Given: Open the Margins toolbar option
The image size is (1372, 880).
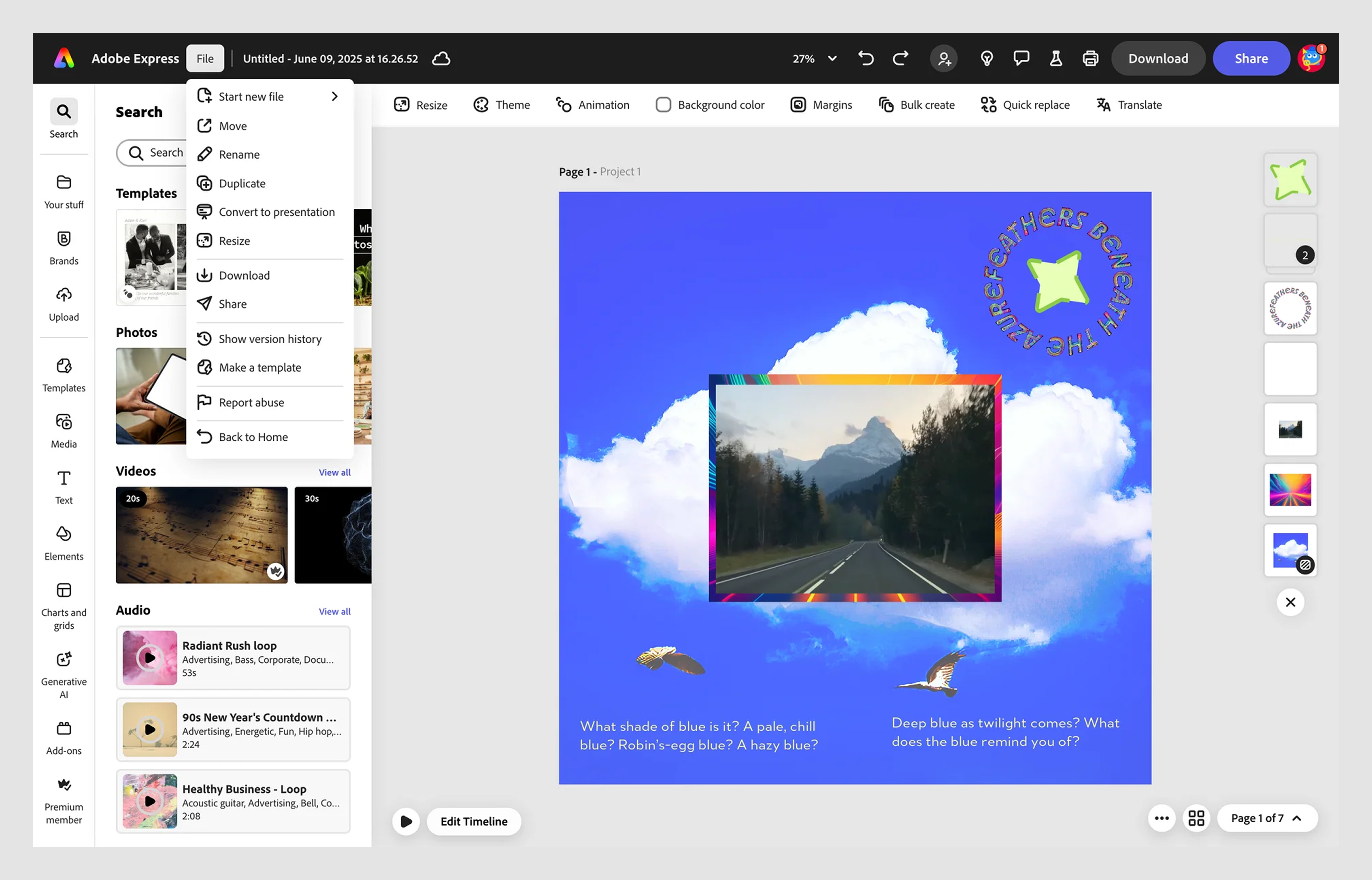Looking at the screenshot, I should point(821,105).
